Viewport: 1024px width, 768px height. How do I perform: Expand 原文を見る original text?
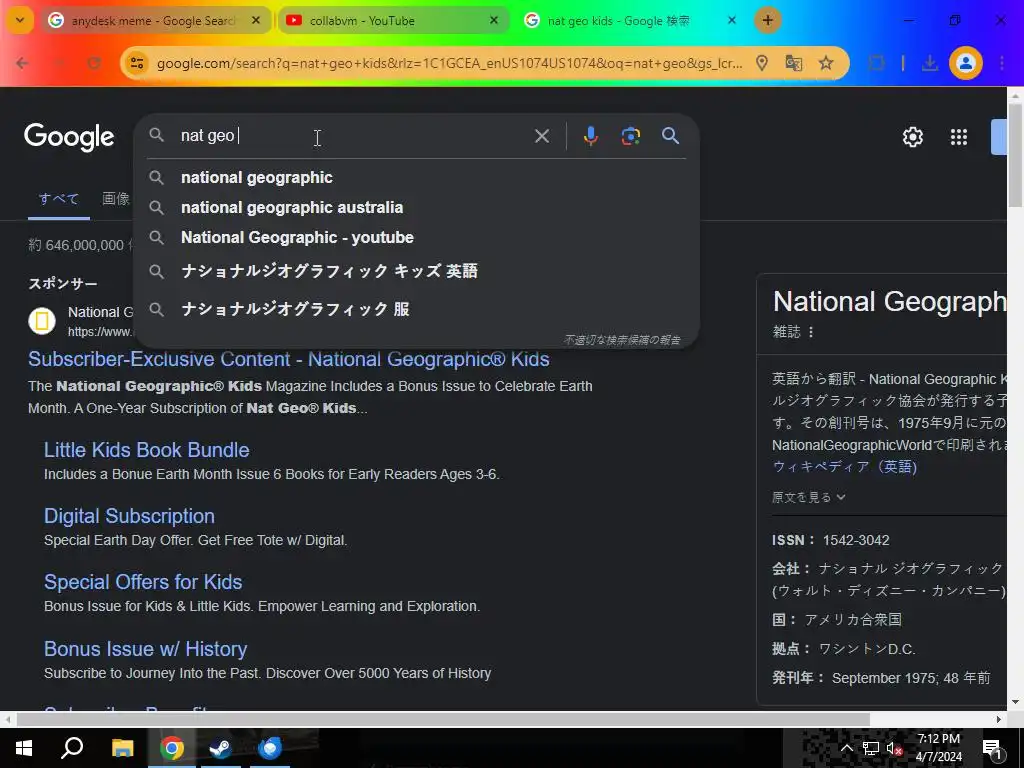point(808,497)
